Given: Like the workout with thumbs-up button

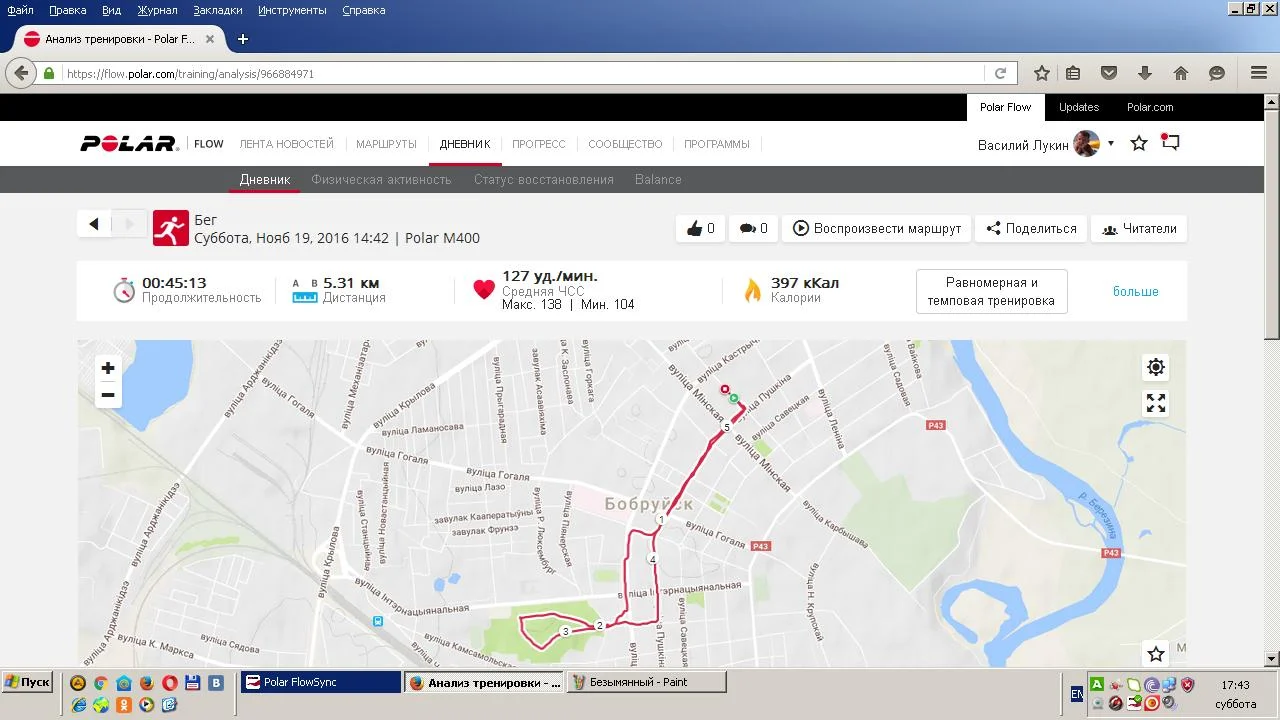Looking at the screenshot, I should point(700,228).
